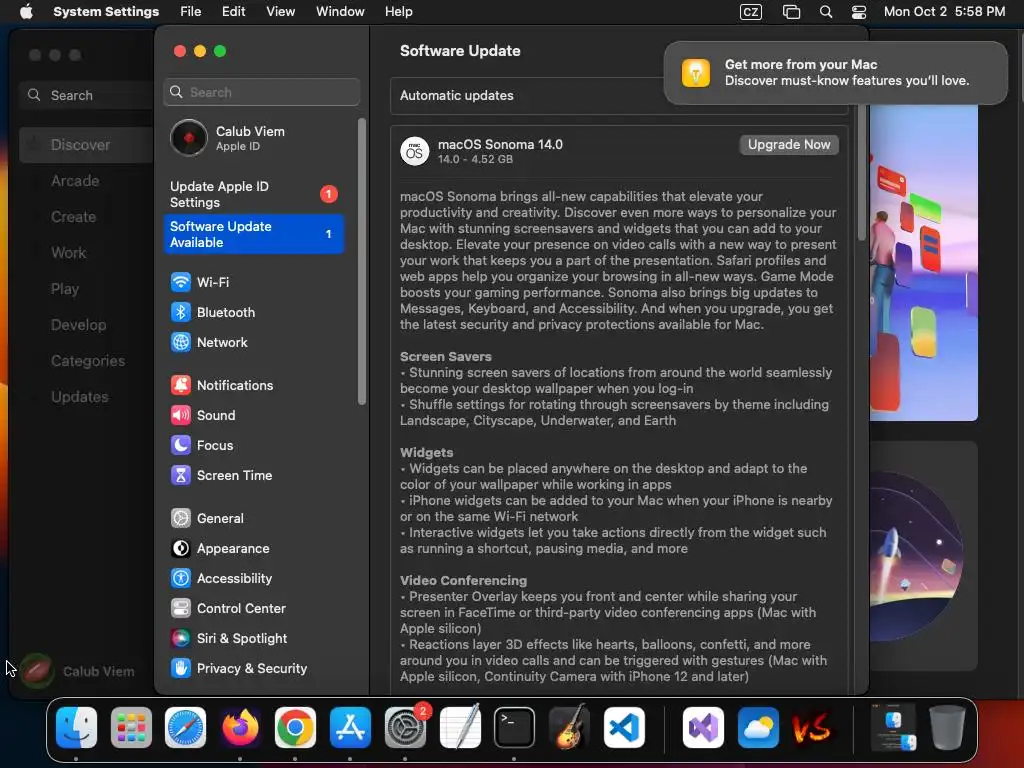Screen dimensions: 1024x768
Task: Click the Software Update pane scrollbar
Action: tap(862, 173)
